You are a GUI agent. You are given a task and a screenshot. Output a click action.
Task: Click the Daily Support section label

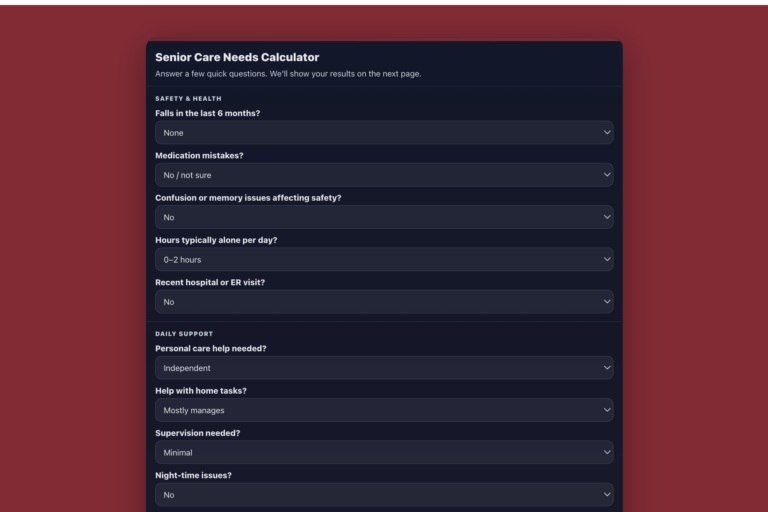pos(184,334)
